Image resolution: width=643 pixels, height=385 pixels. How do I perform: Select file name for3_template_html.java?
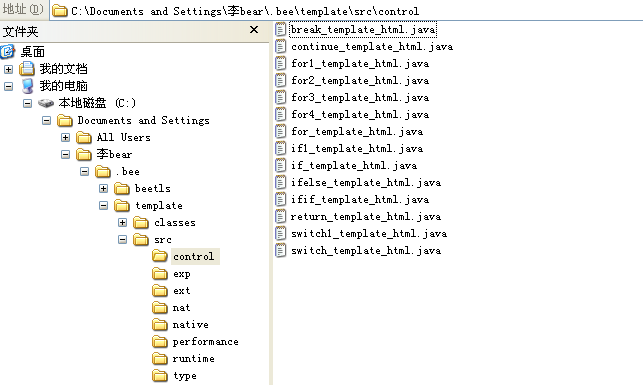click(360, 98)
